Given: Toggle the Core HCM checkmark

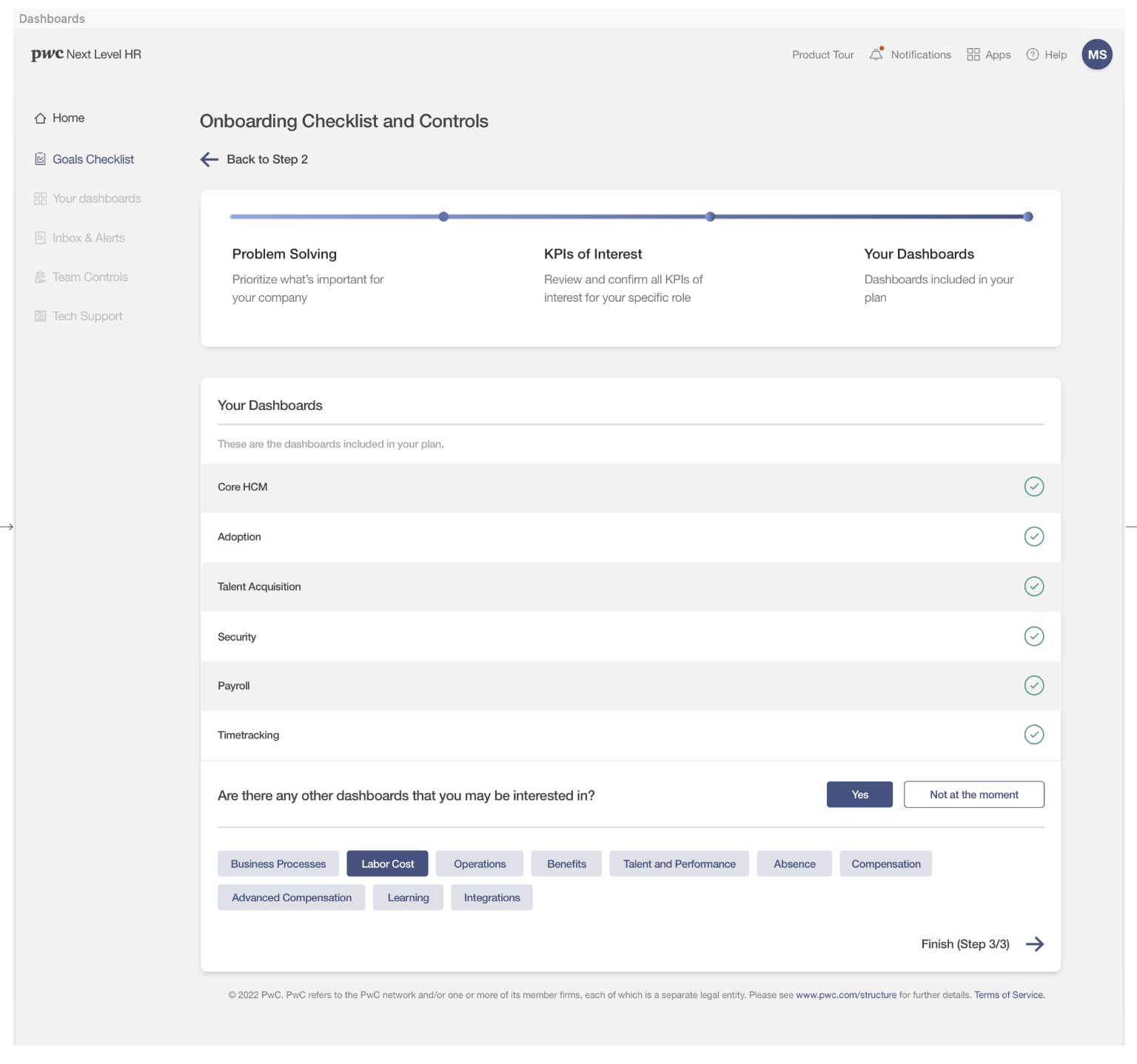Looking at the screenshot, I should tap(1034, 487).
